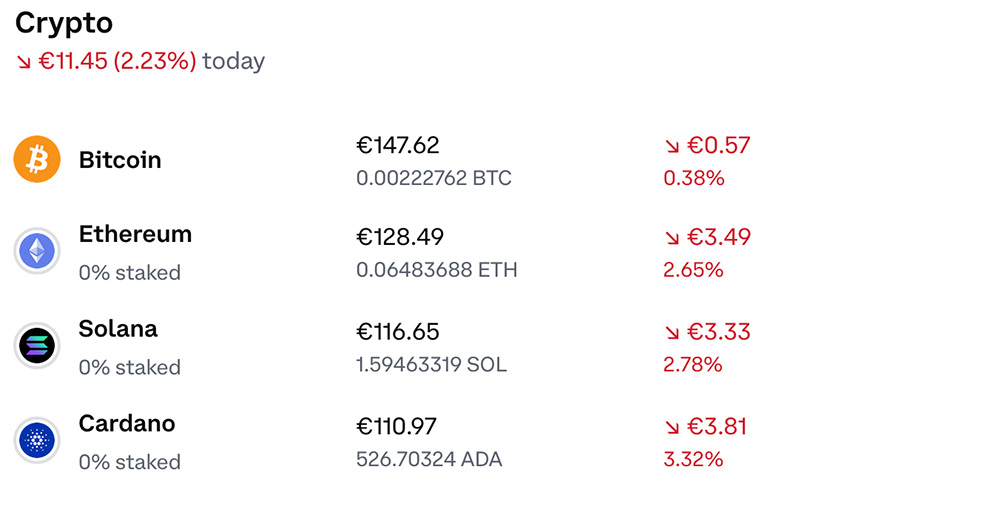
Task: Click the 1.59463319 SOL amount
Action: [431, 364]
